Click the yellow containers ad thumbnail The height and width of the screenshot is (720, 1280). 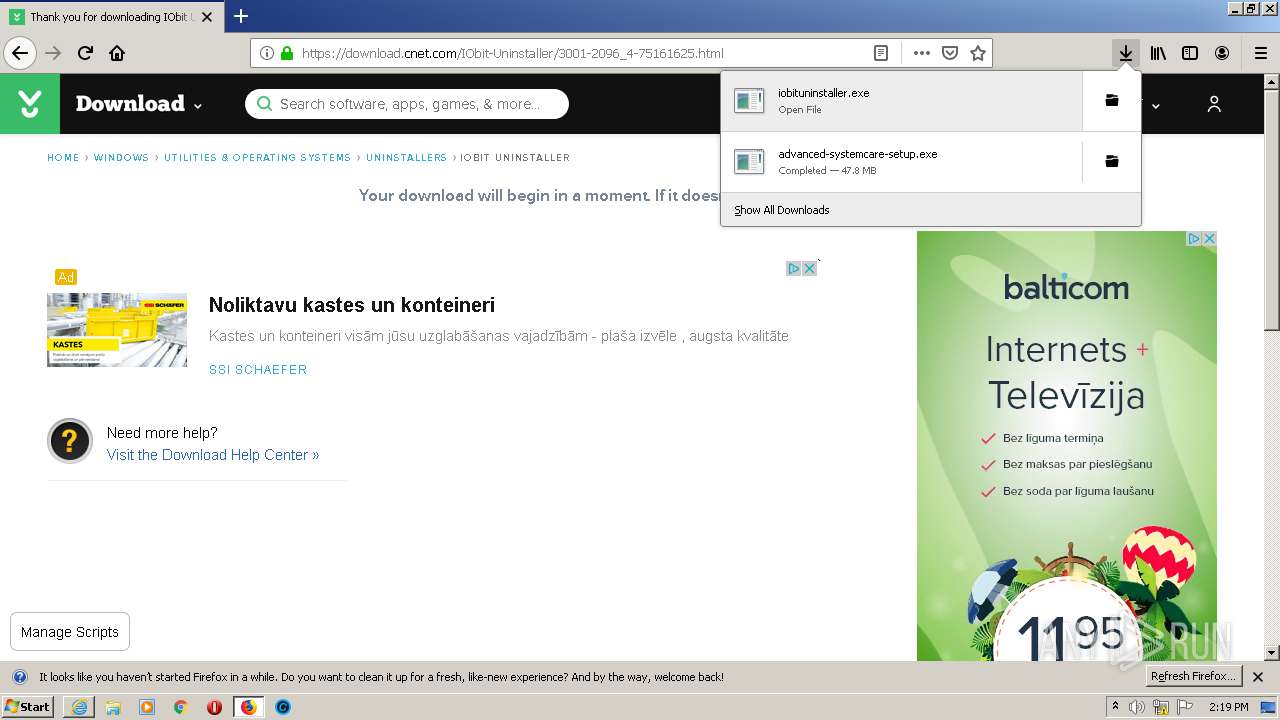pyautogui.click(x=117, y=330)
